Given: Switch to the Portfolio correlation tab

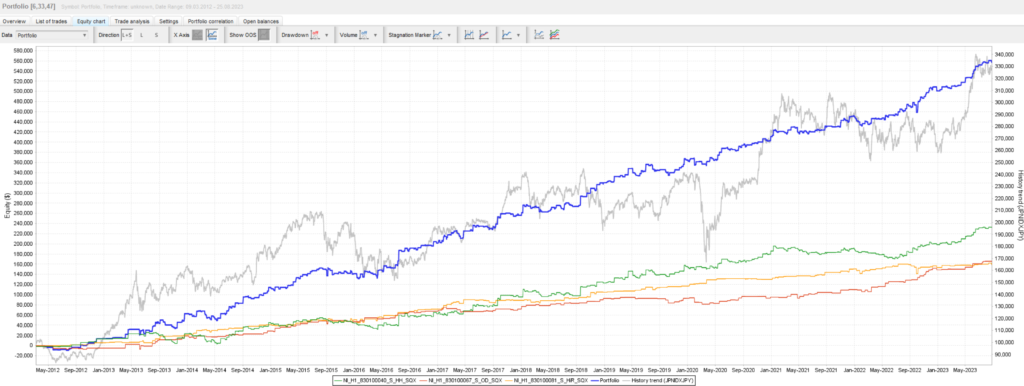Looking at the screenshot, I should pos(210,22).
